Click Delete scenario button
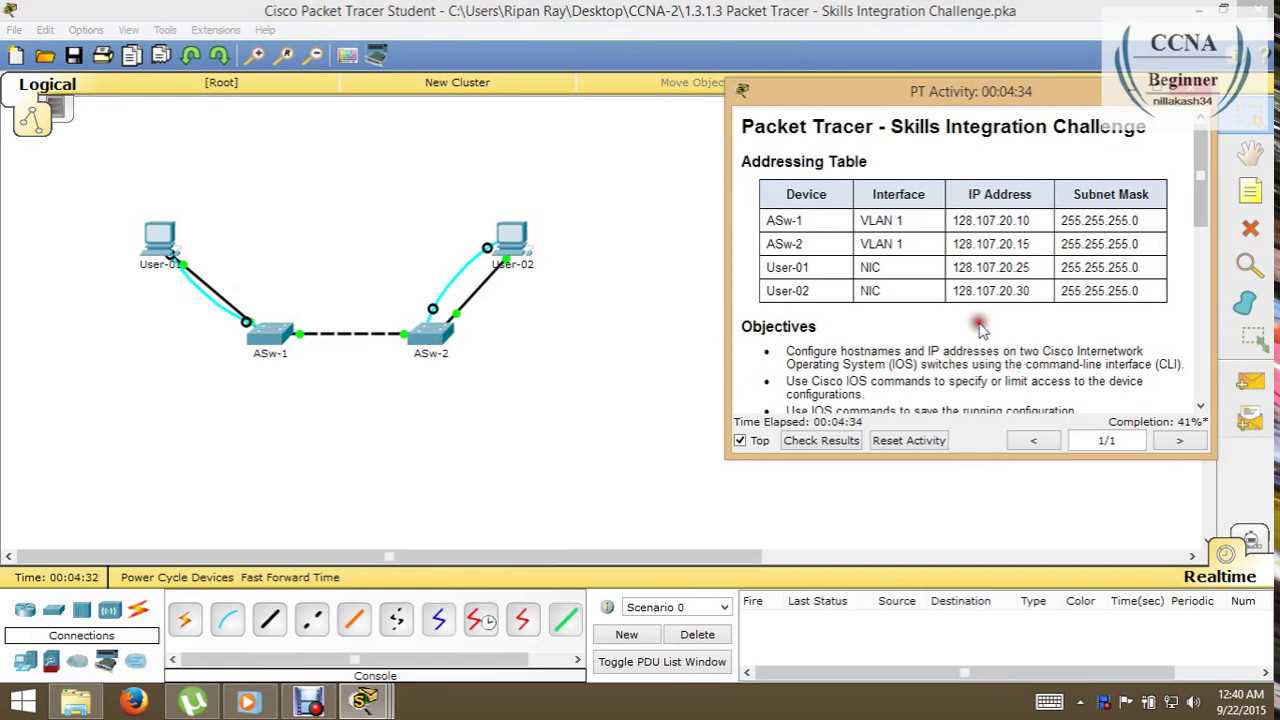 698,635
